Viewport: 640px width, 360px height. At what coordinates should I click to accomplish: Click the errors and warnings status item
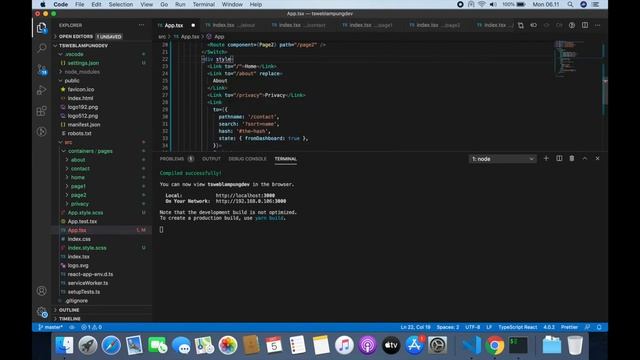coord(91,327)
